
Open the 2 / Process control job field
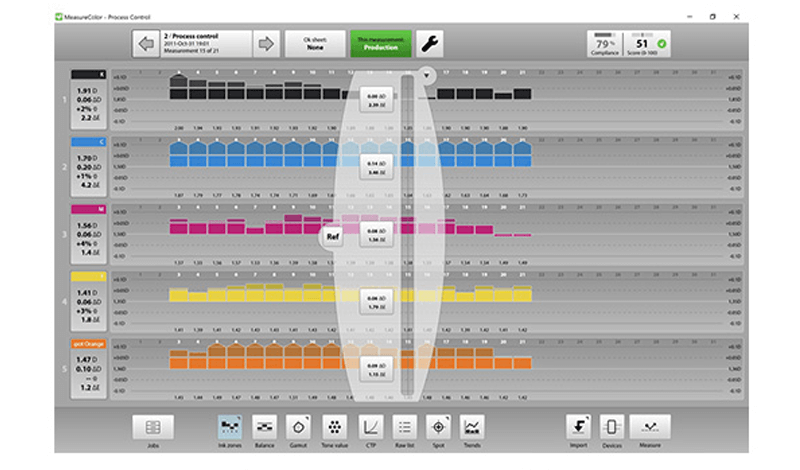(207, 44)
